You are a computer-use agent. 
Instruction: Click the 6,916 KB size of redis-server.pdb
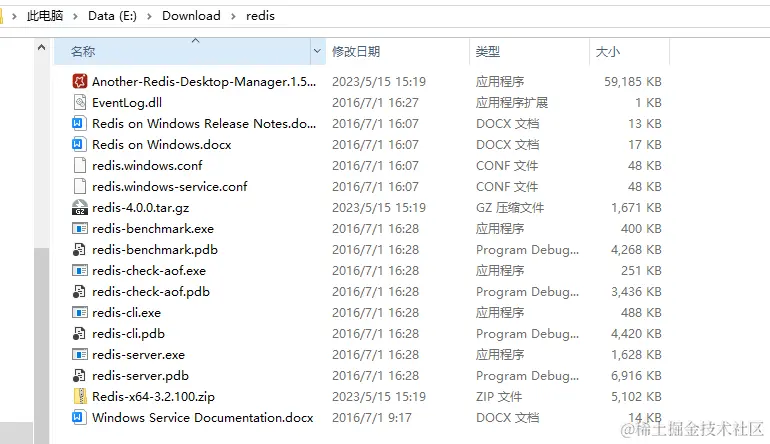pyautogui.click(x=636, y=376)
